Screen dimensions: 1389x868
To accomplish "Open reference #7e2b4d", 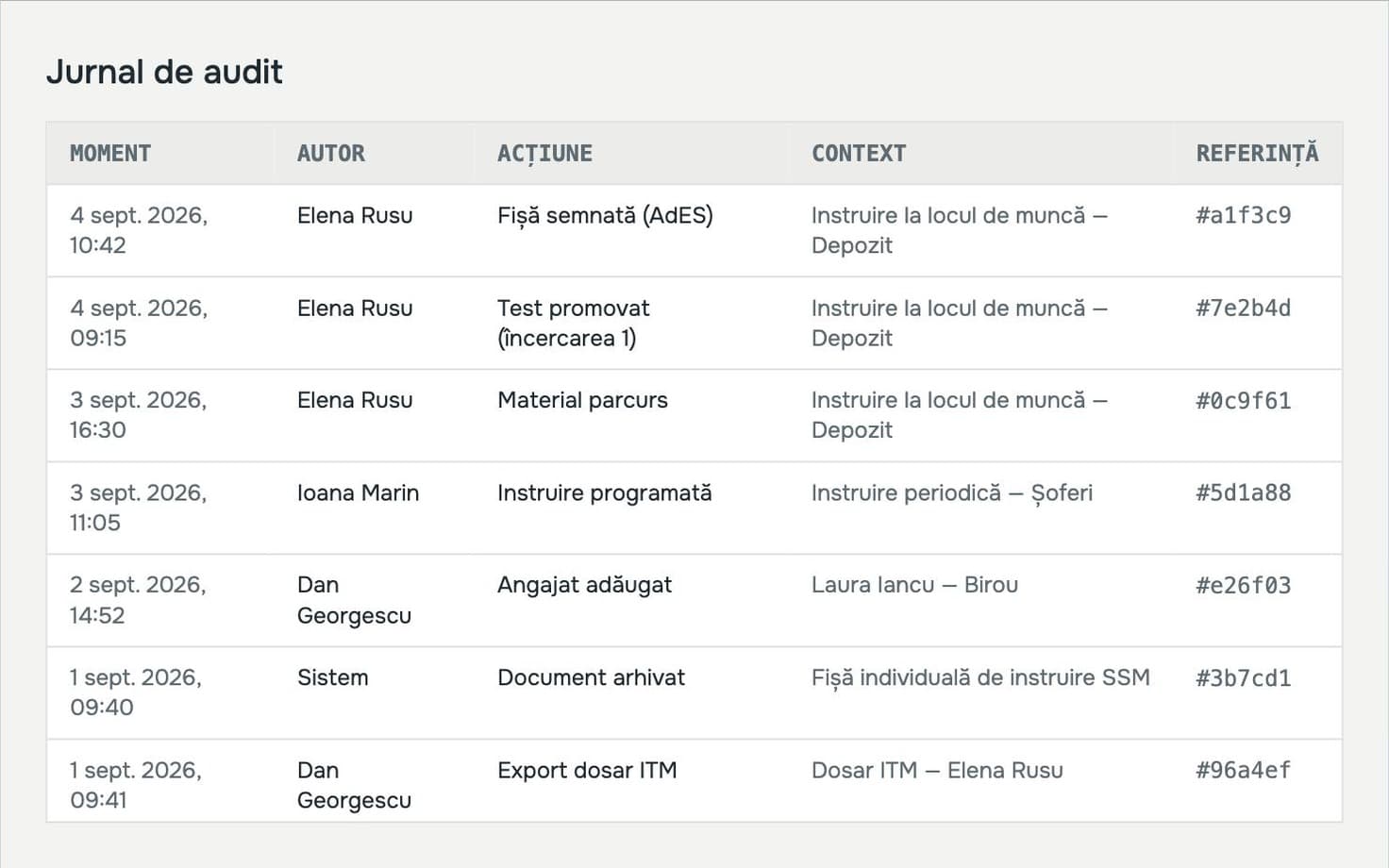I will point(1243,308).
